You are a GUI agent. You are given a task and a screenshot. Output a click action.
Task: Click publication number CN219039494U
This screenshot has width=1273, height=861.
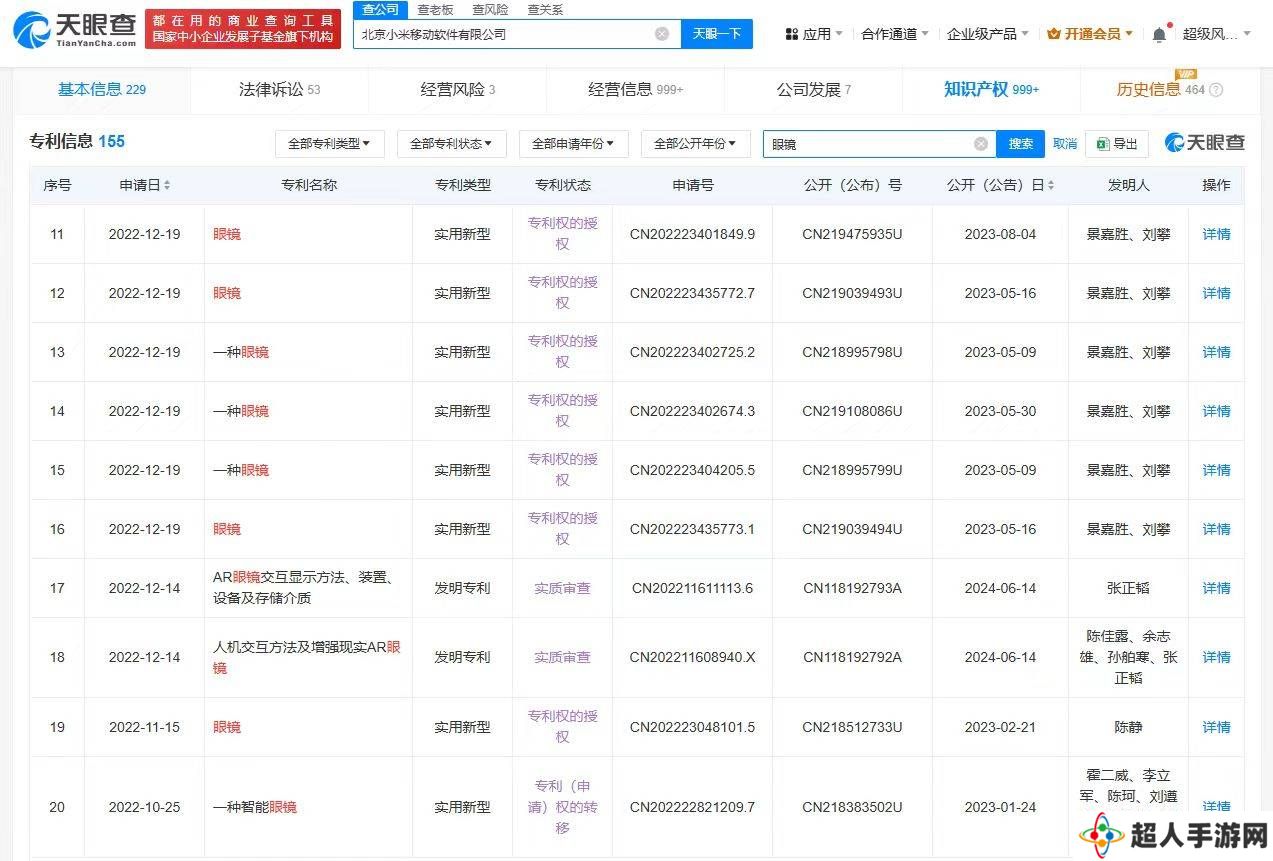[x=852, y=529]
